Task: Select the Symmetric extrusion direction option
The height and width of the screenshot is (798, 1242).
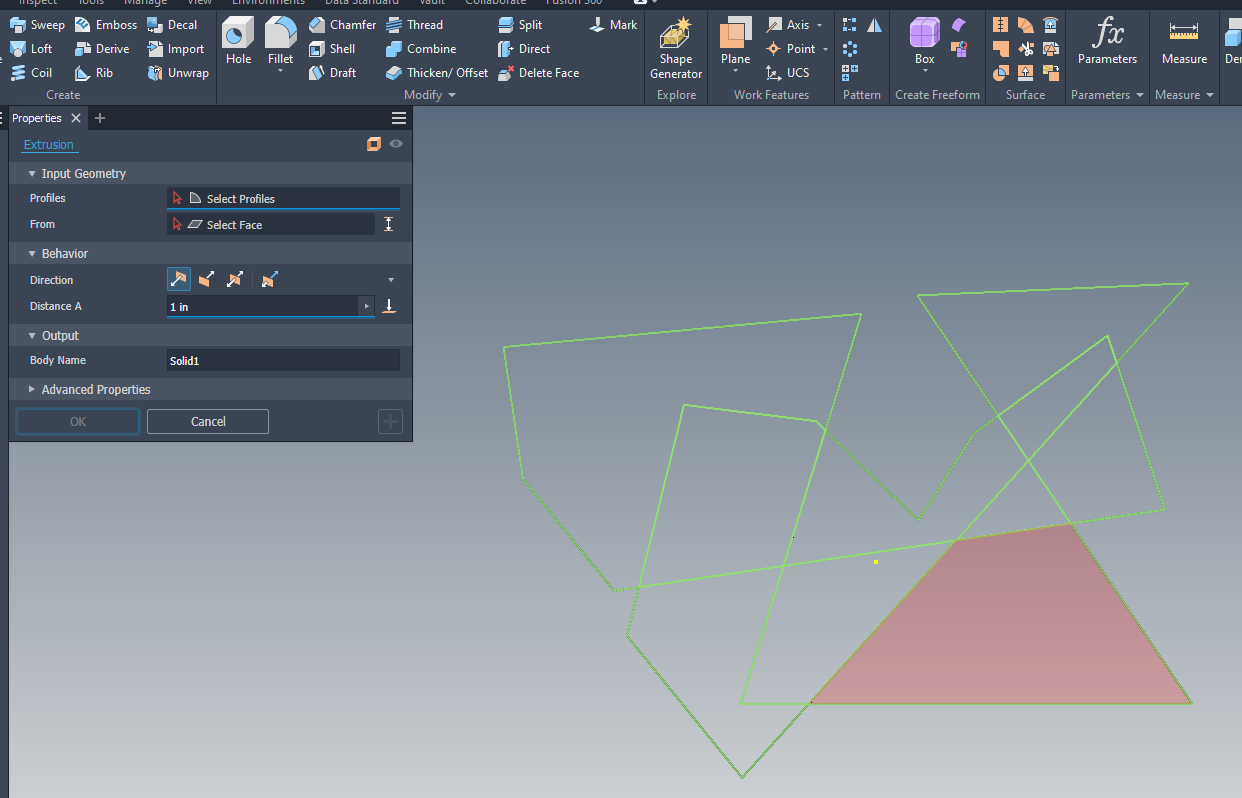Action: 234,279
